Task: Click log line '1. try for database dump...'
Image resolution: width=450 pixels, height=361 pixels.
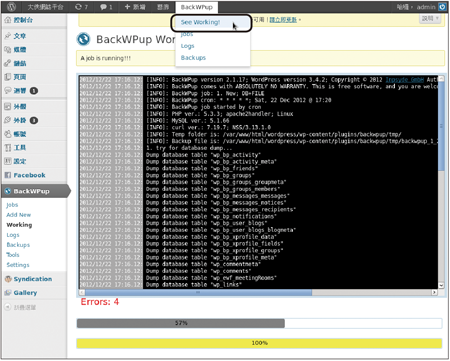Action: (x=189, y=148)
